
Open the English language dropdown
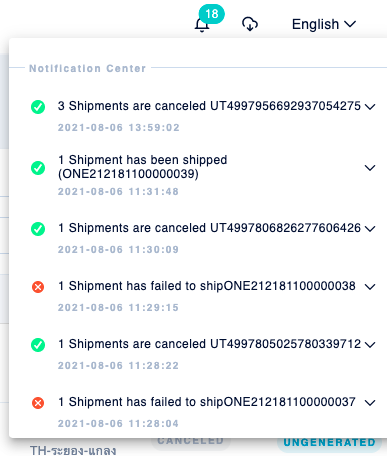(x=324, y=24)
